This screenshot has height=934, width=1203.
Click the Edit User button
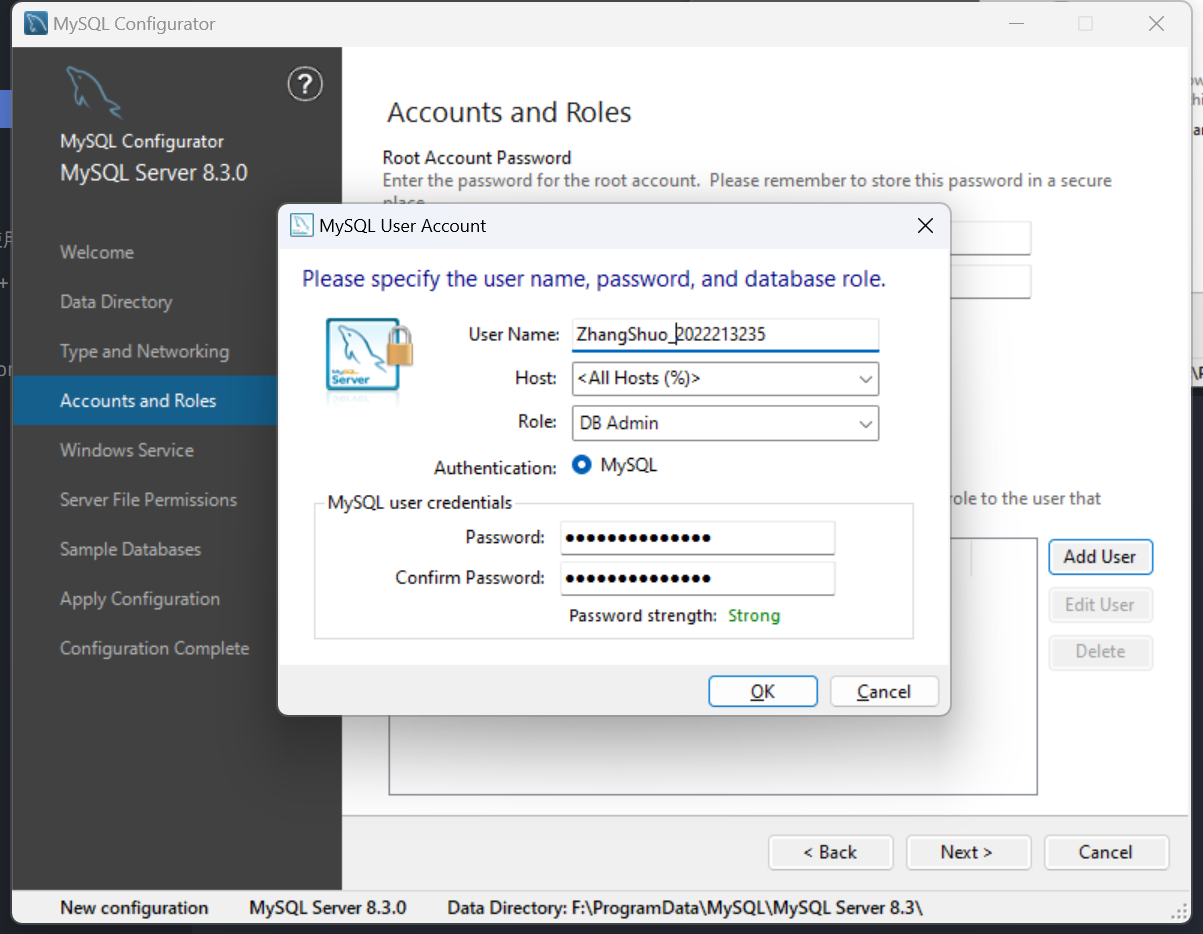click(x=1100, y=605)
